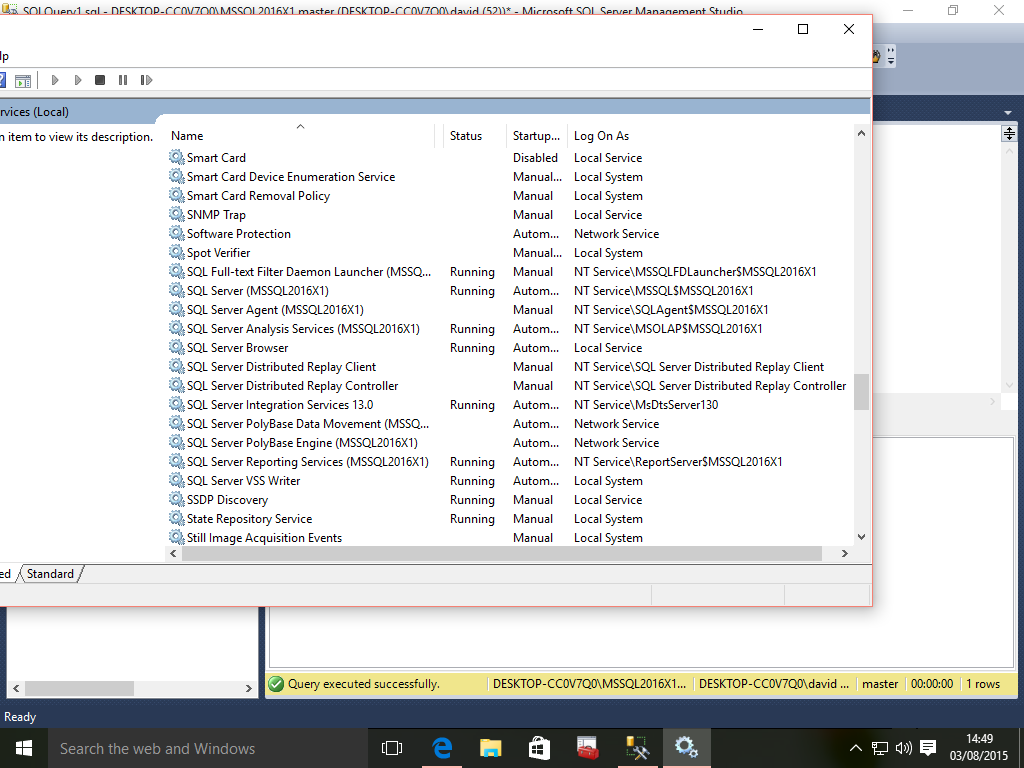Click the Search the web and Windows box
Image resolution: width=1024 pixels, height=768 pixels.
pos(200,748)
